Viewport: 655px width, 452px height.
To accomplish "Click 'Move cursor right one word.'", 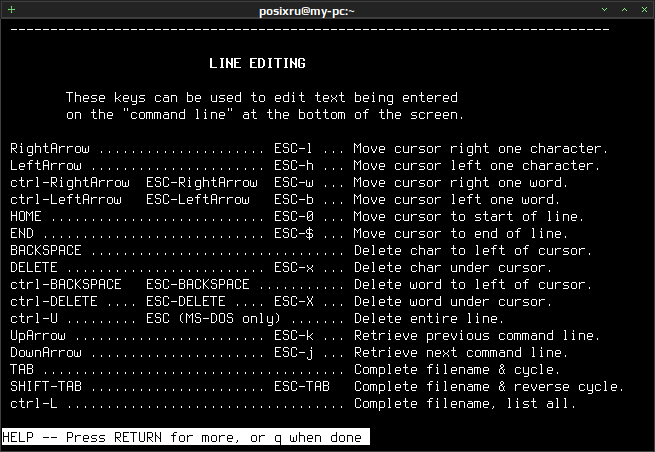I will tap(460, 183).
